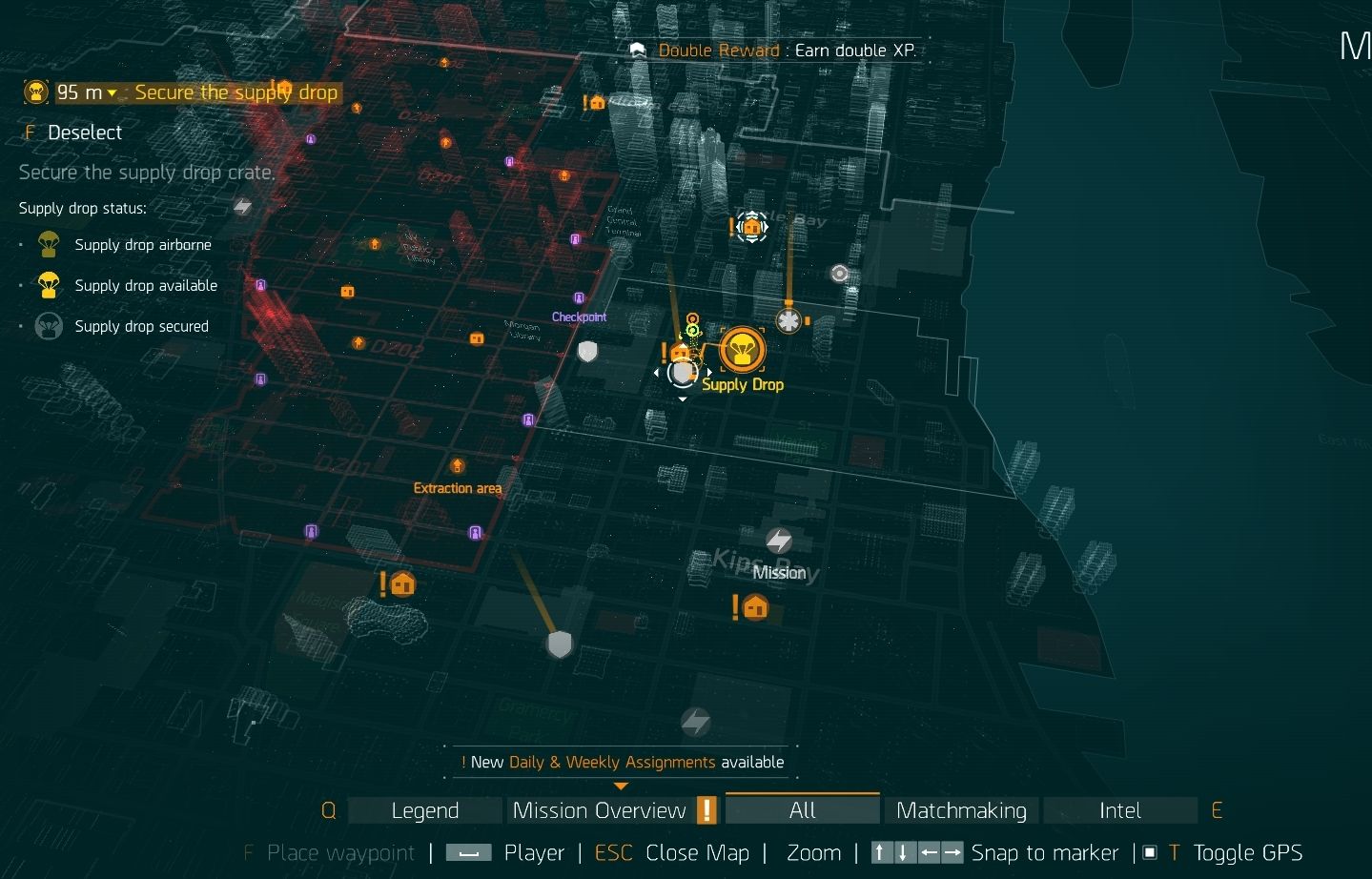Select the highlighted safe house in Turtle Bay
Screen dimensions: 1372x879
coord(751,227)
